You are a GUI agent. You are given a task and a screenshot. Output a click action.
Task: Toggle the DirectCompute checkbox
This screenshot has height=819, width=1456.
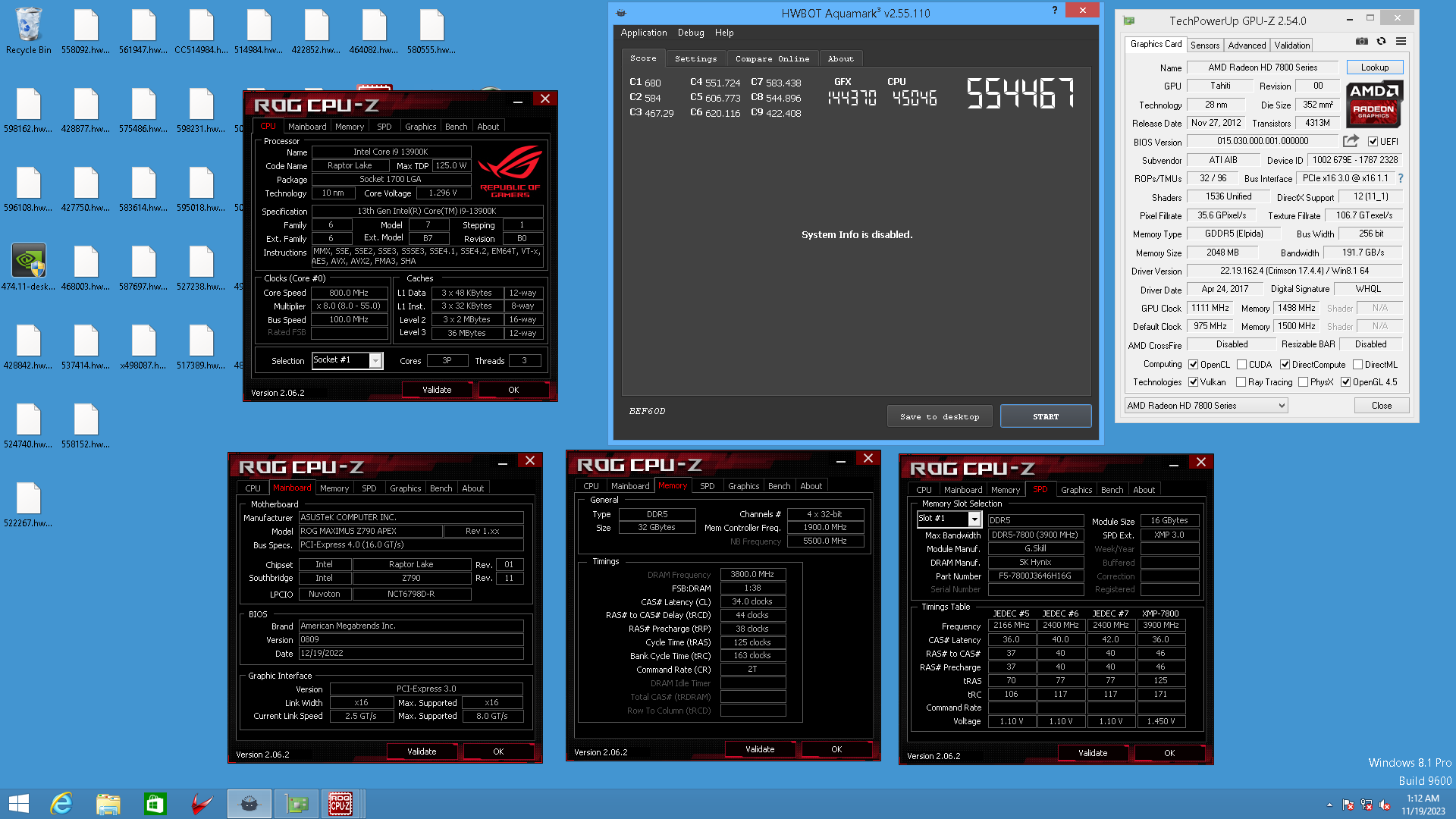pos(1285,365)
